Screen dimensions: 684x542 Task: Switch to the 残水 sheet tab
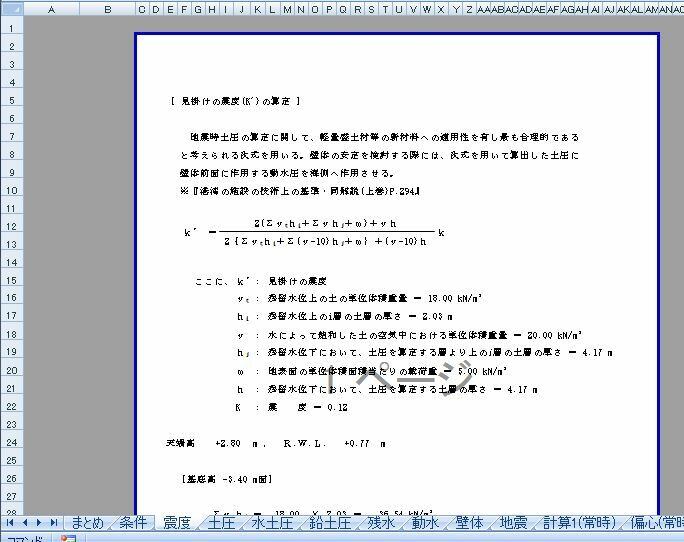(x=381, y=522)
